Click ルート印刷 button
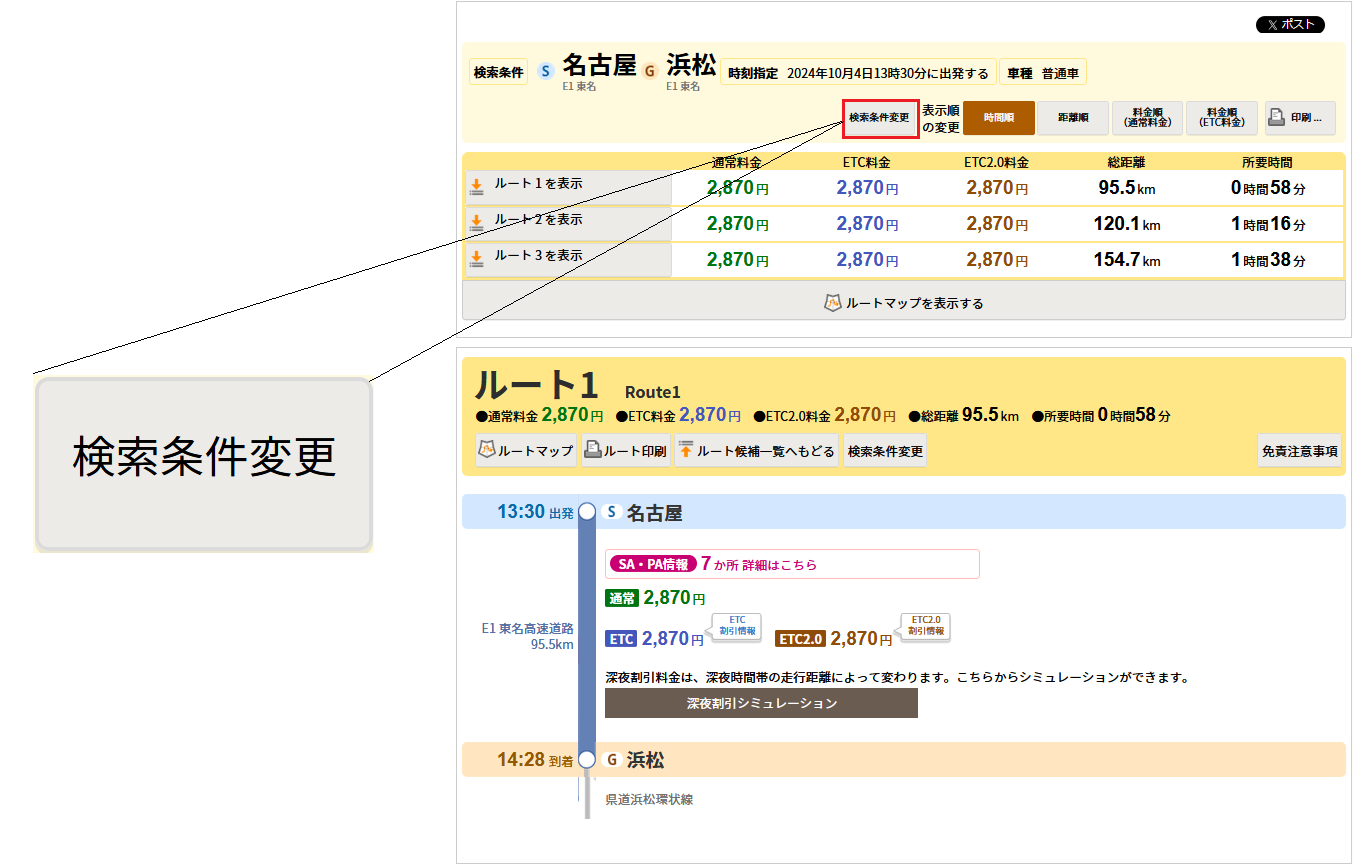Image resolution: width=1354 pixels, height=864 pixels. [626, 451]
